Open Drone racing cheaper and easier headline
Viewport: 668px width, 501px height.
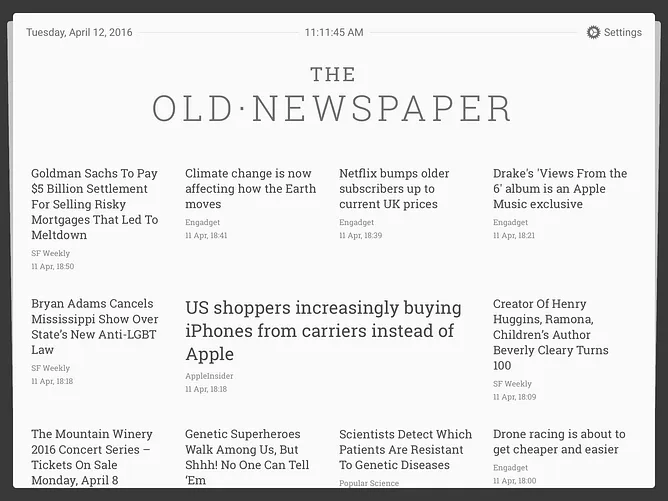click(x=559, y=442)
